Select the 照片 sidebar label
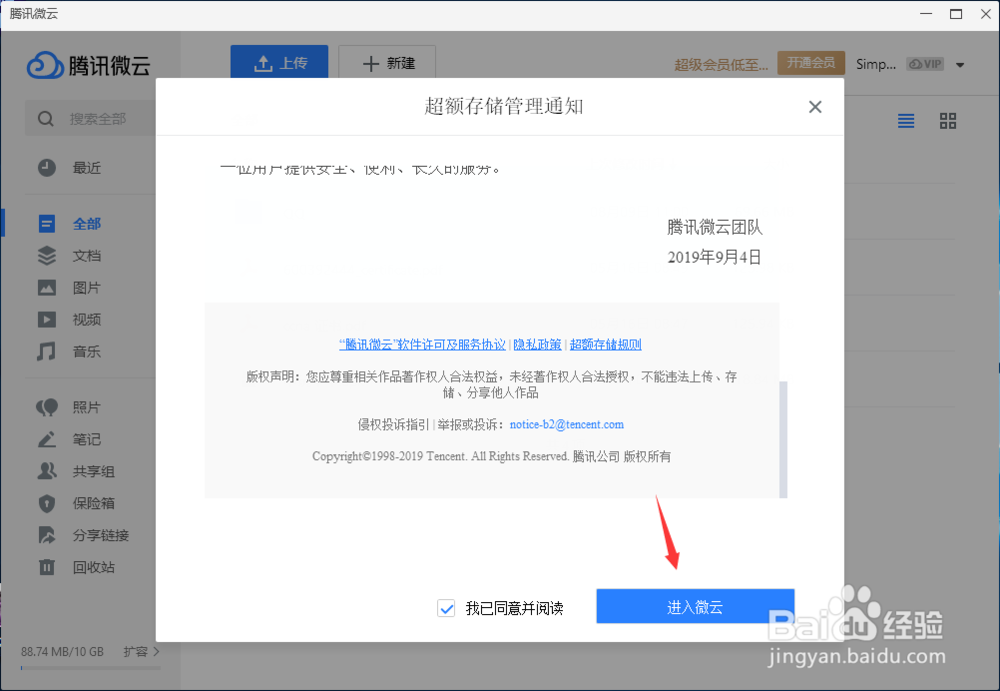Screen dimensions: 1000x691 pyautogui.click(x=87, y=407)
